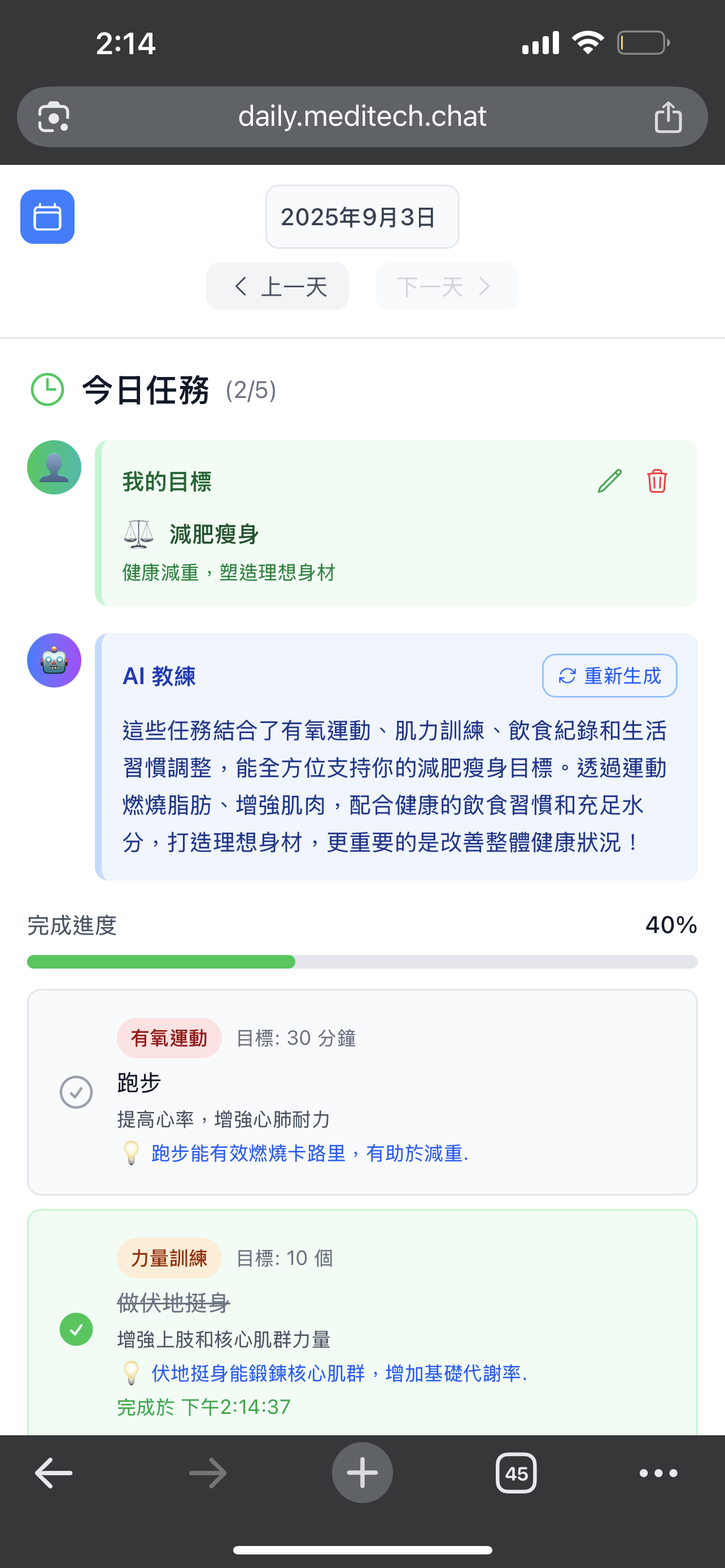Delete the goal using trash icon

coord(657,481)
